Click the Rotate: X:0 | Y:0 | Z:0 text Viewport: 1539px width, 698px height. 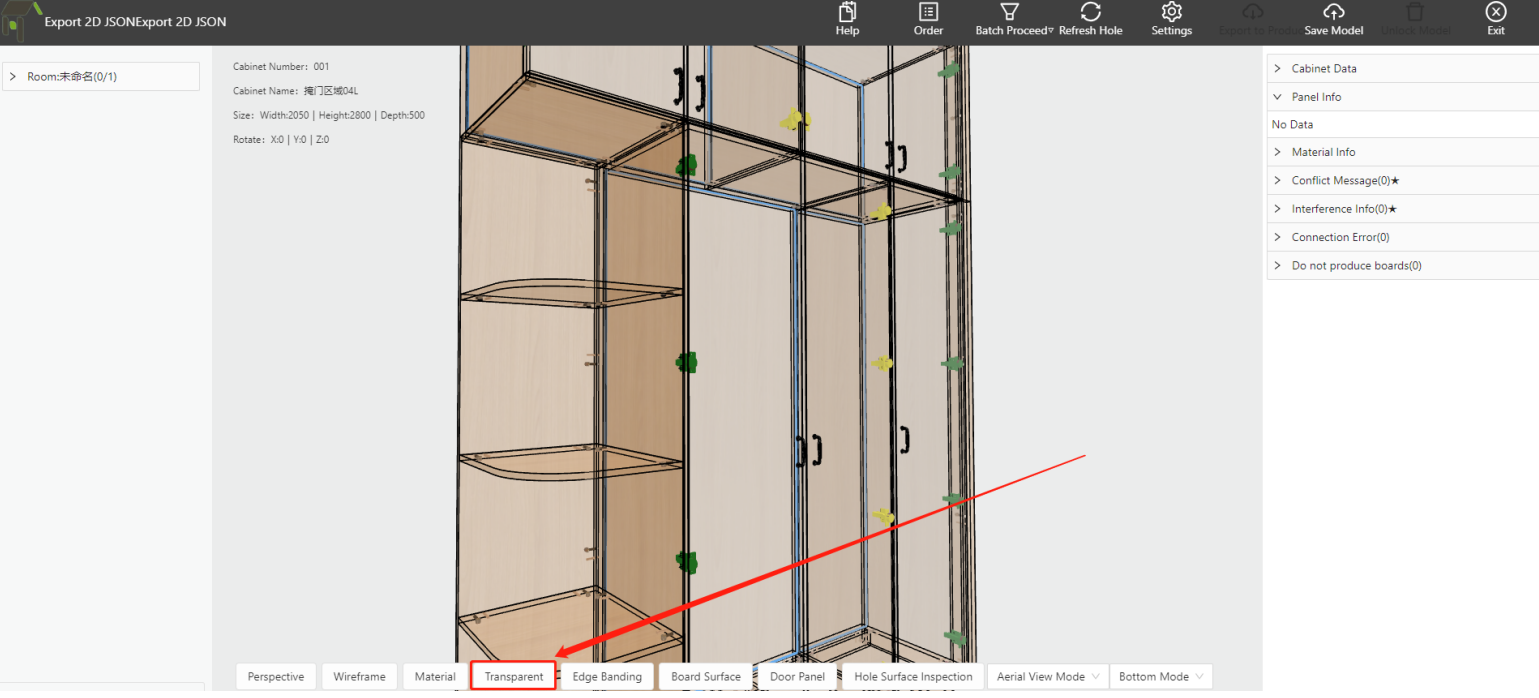point(281,140)
